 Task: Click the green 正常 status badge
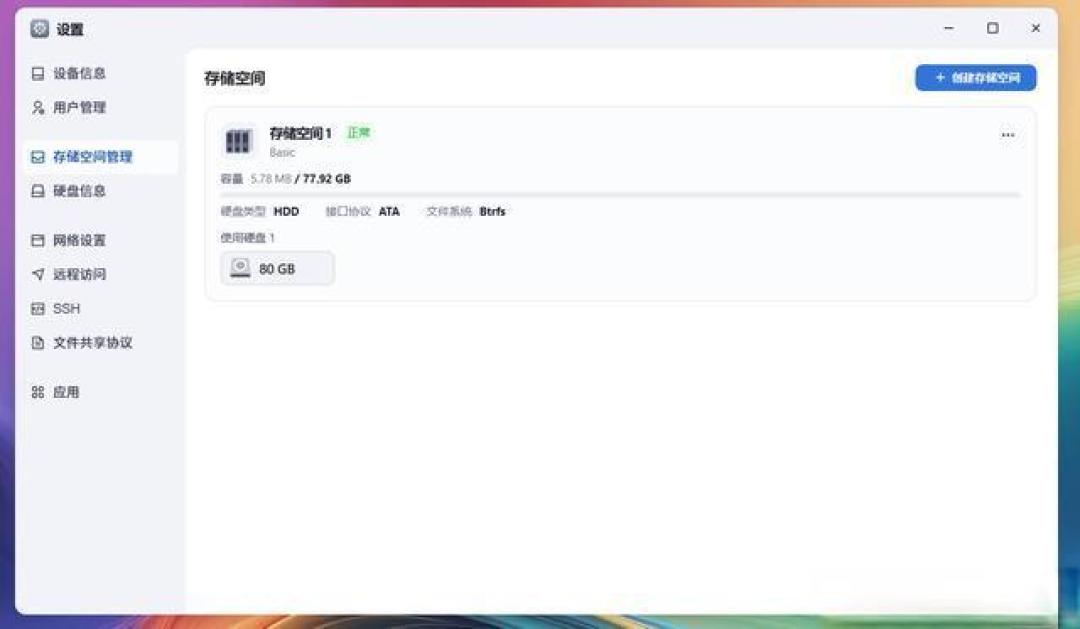tap(359, 132)
